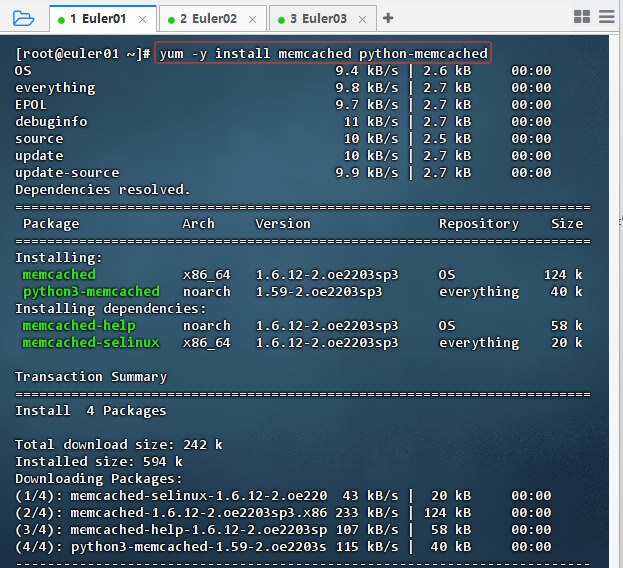The image size is (623, 568).
Task: Click 'Install 4 Packages' line
Action: [91, 410]
